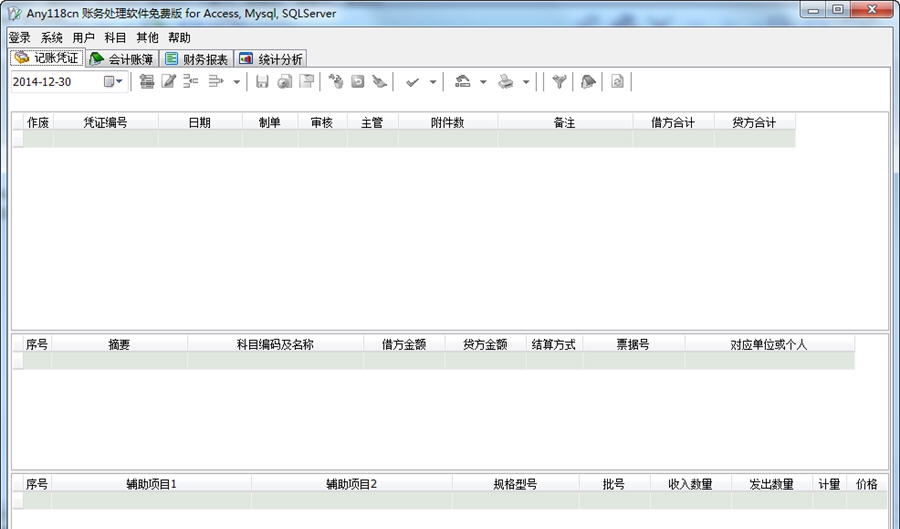Click the 规格型号 column header
The width and height of the screenshot is (900, 529).
pos(515,484)
